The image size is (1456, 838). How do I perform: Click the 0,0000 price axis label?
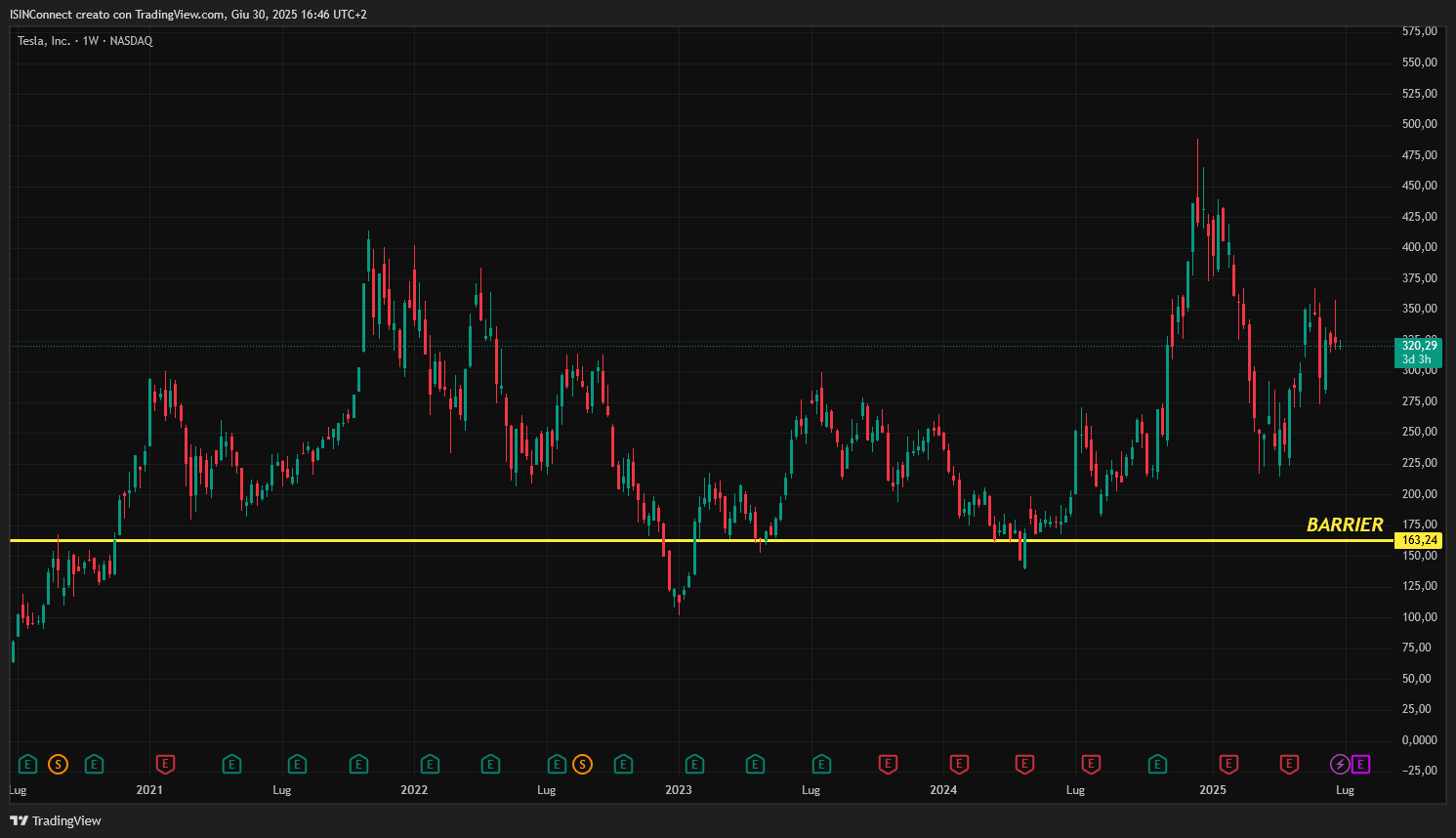pos(1420,740)
